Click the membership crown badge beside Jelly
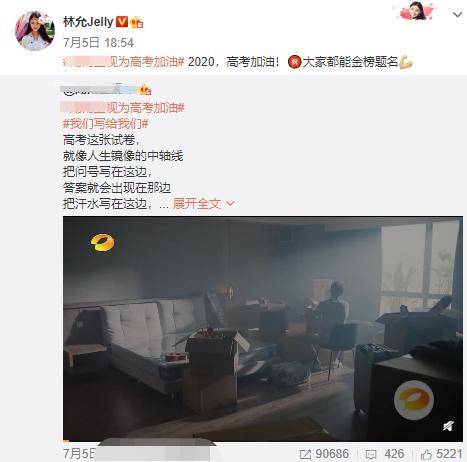Image resolution: width=467 pixels, height=462 pixels. (137, 23)
